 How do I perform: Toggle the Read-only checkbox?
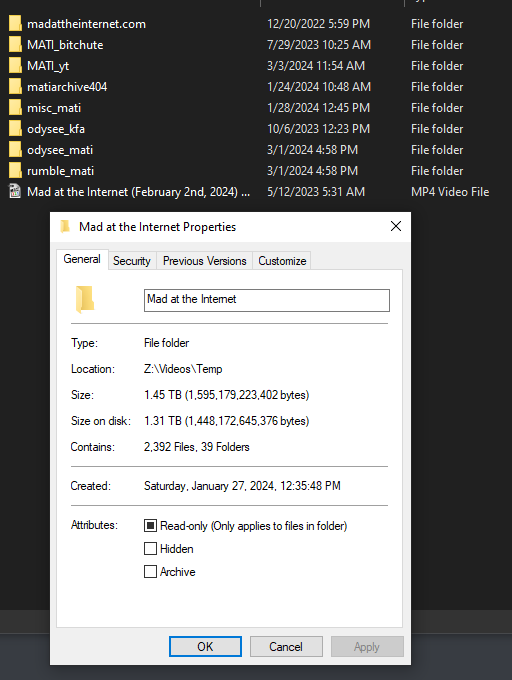click(150, 526)
